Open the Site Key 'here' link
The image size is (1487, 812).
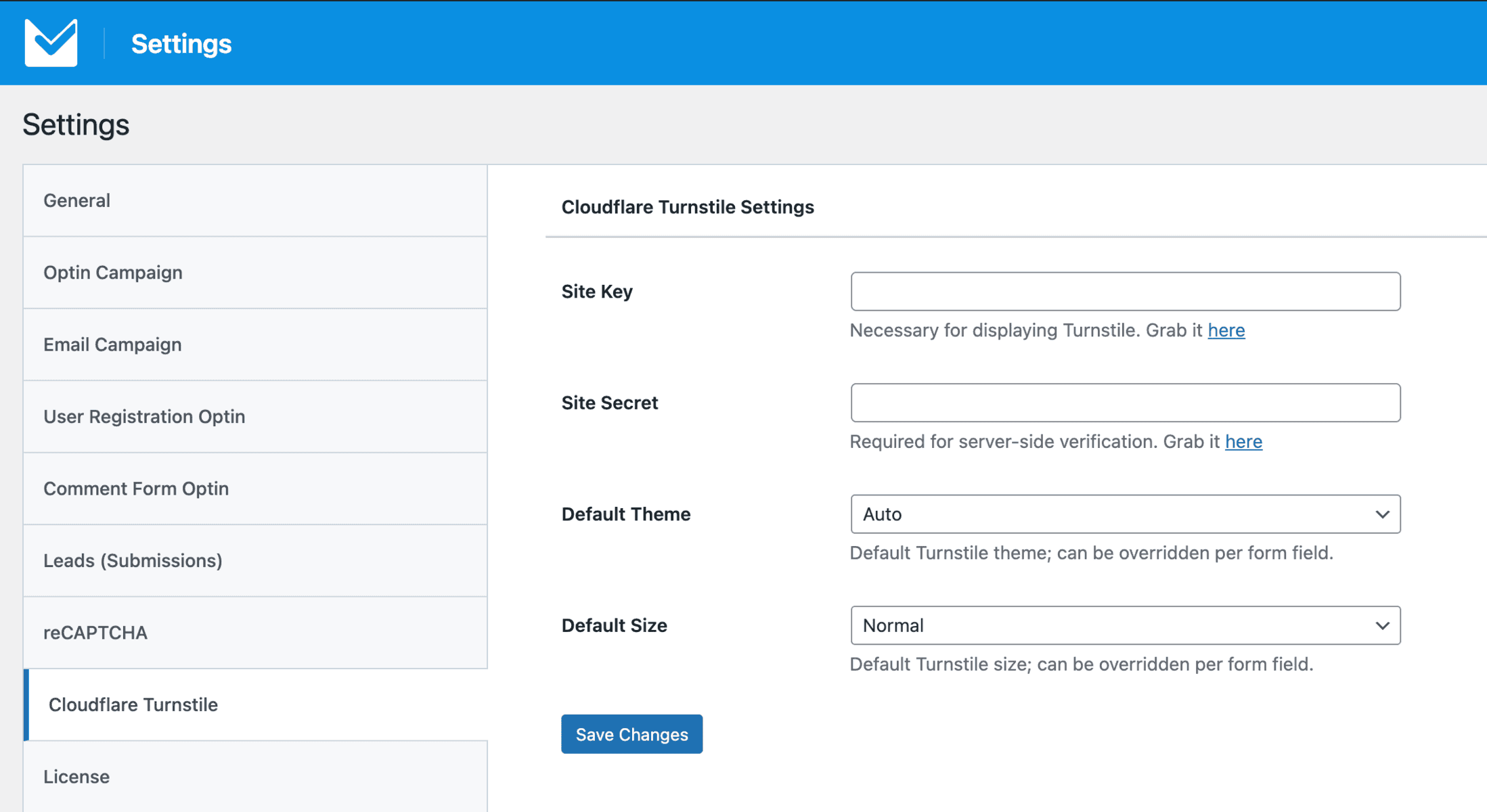tap(1226, 330)
